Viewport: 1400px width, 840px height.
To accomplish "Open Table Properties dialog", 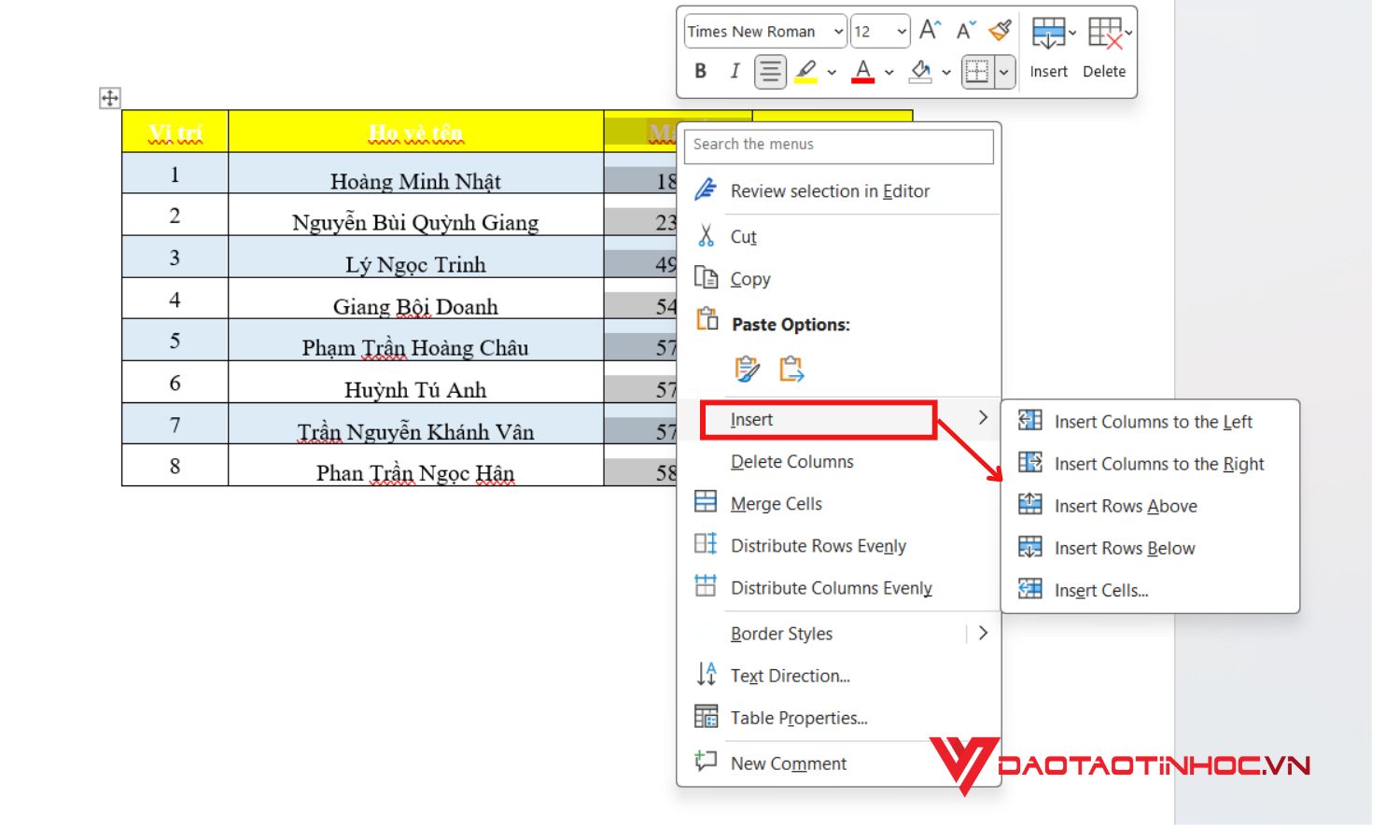I will pos(838,717).
